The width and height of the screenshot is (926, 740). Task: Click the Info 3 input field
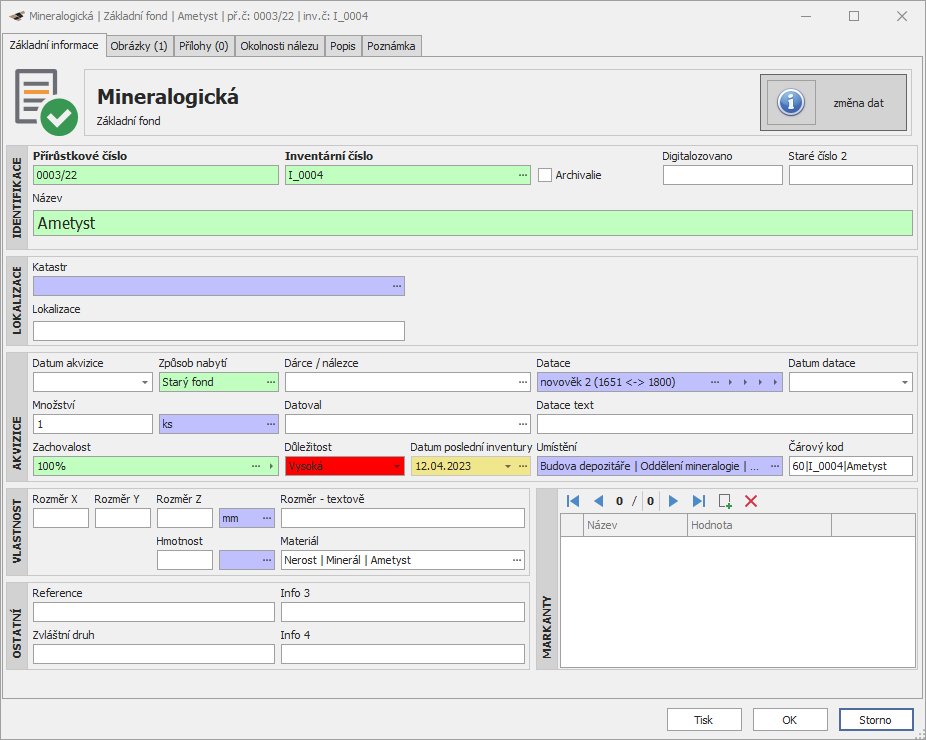pyautogui.click(x=403, y=612)
